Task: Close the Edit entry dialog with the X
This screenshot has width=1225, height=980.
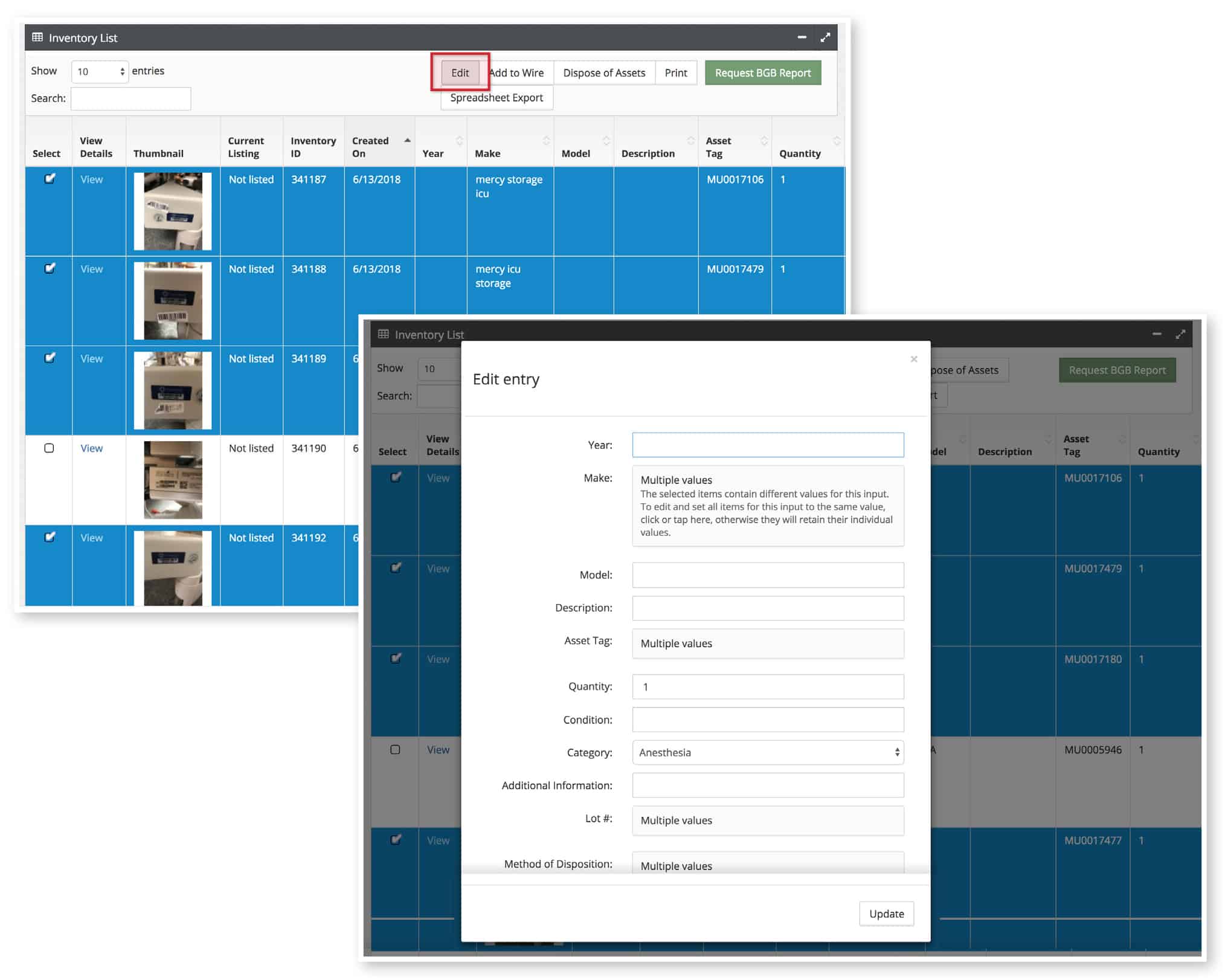Action: pyautogui.click(x=913, y=359)
